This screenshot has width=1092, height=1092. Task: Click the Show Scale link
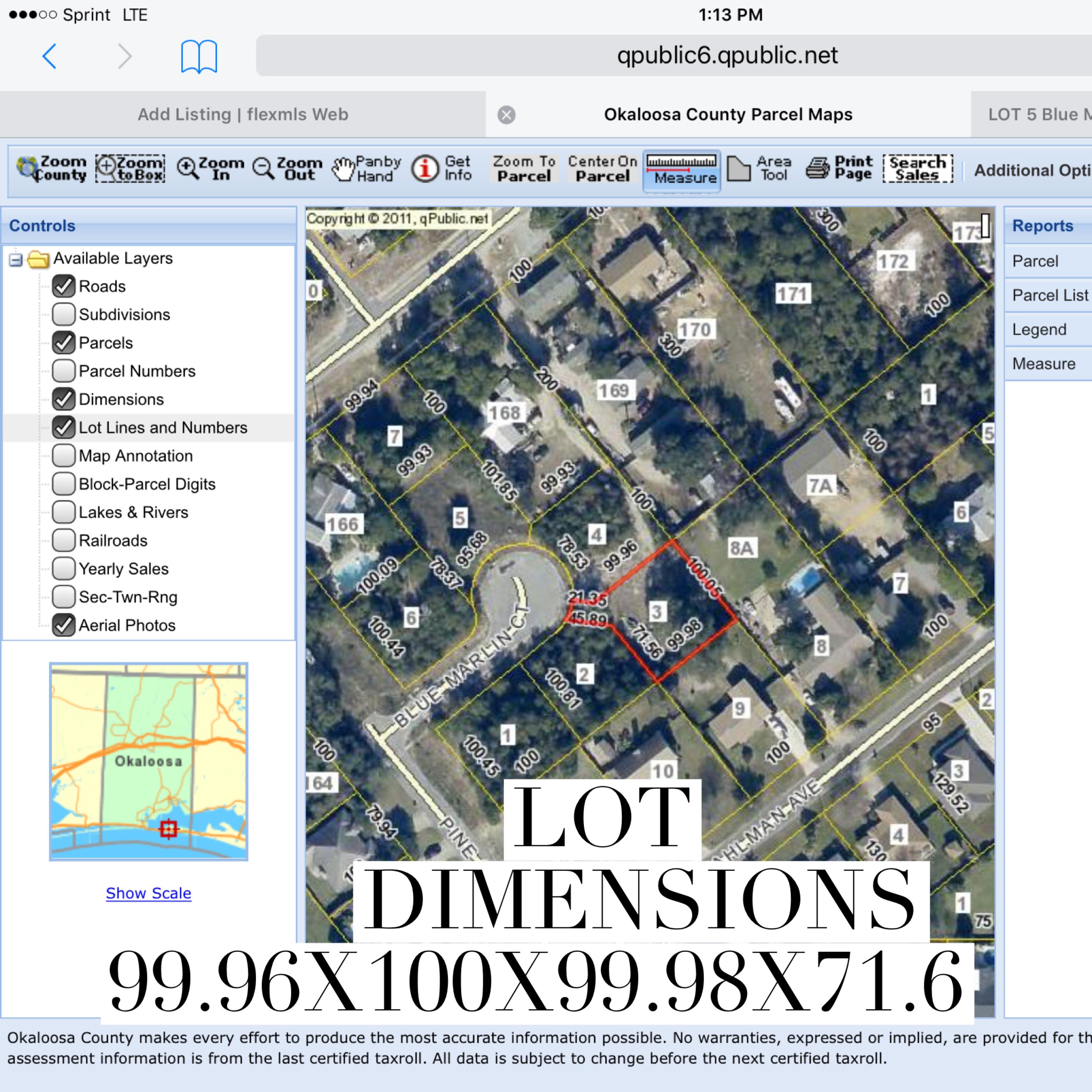click(149, 893)
